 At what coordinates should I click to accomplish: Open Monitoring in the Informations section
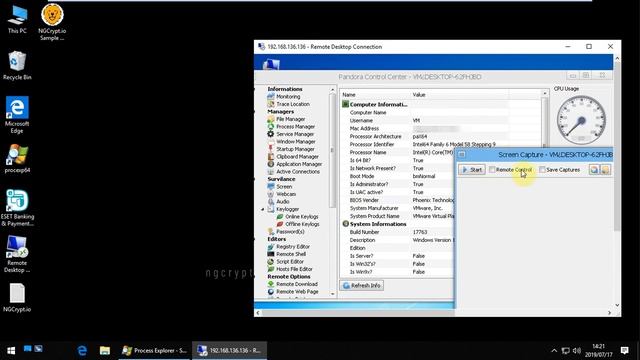coord(284,97)
